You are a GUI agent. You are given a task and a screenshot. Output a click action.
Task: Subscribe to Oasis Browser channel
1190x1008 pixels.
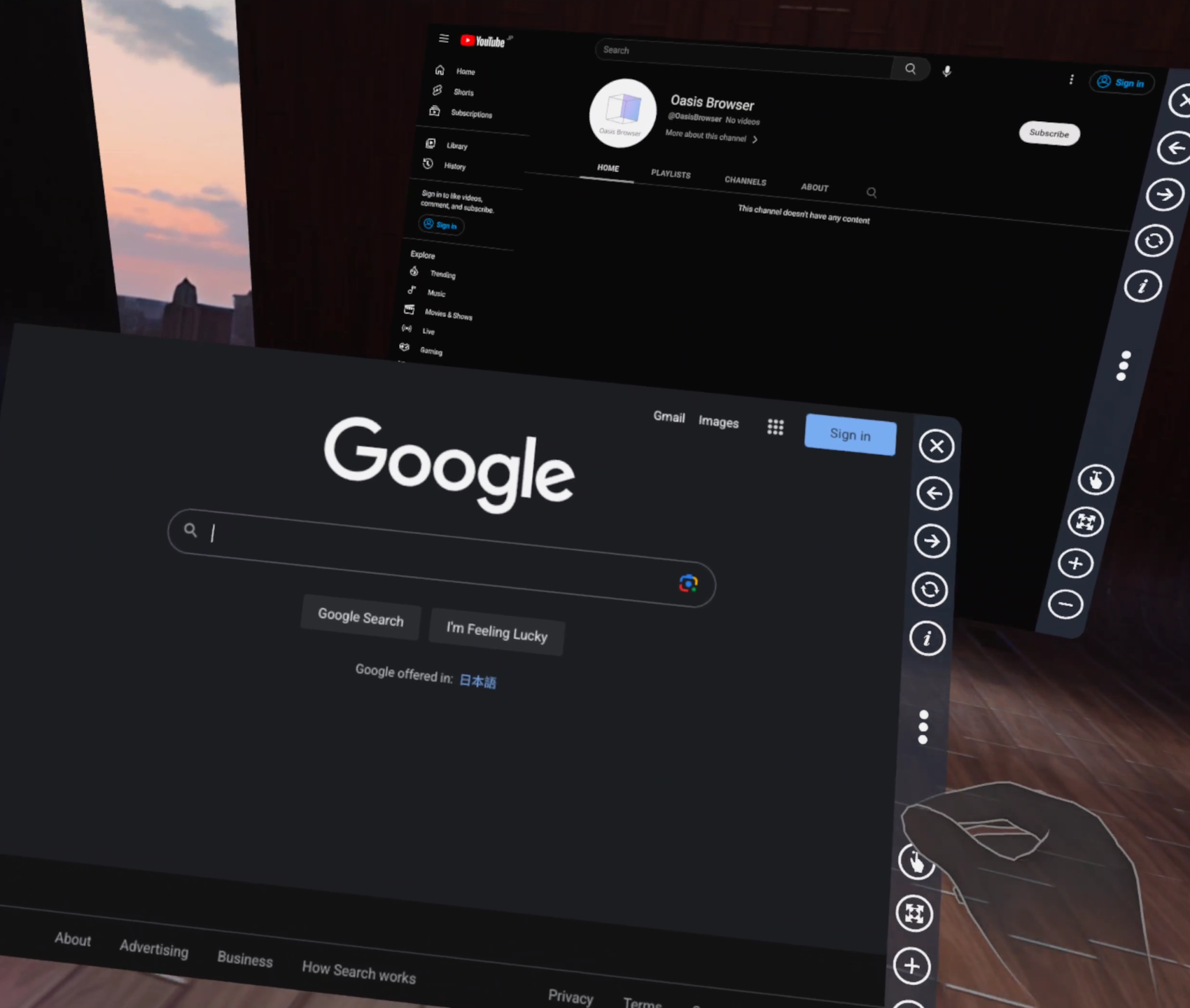click(1049, 133)
